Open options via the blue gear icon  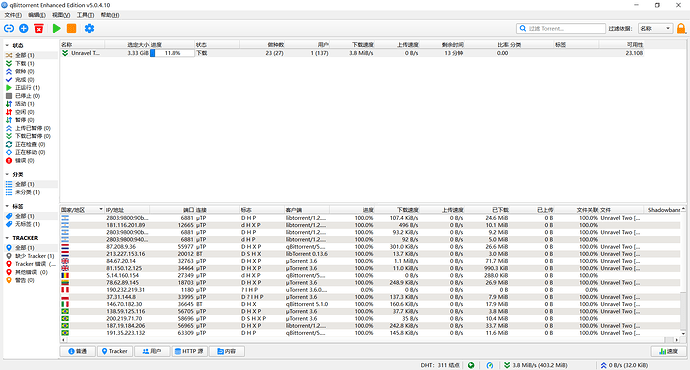click(89, 29)
